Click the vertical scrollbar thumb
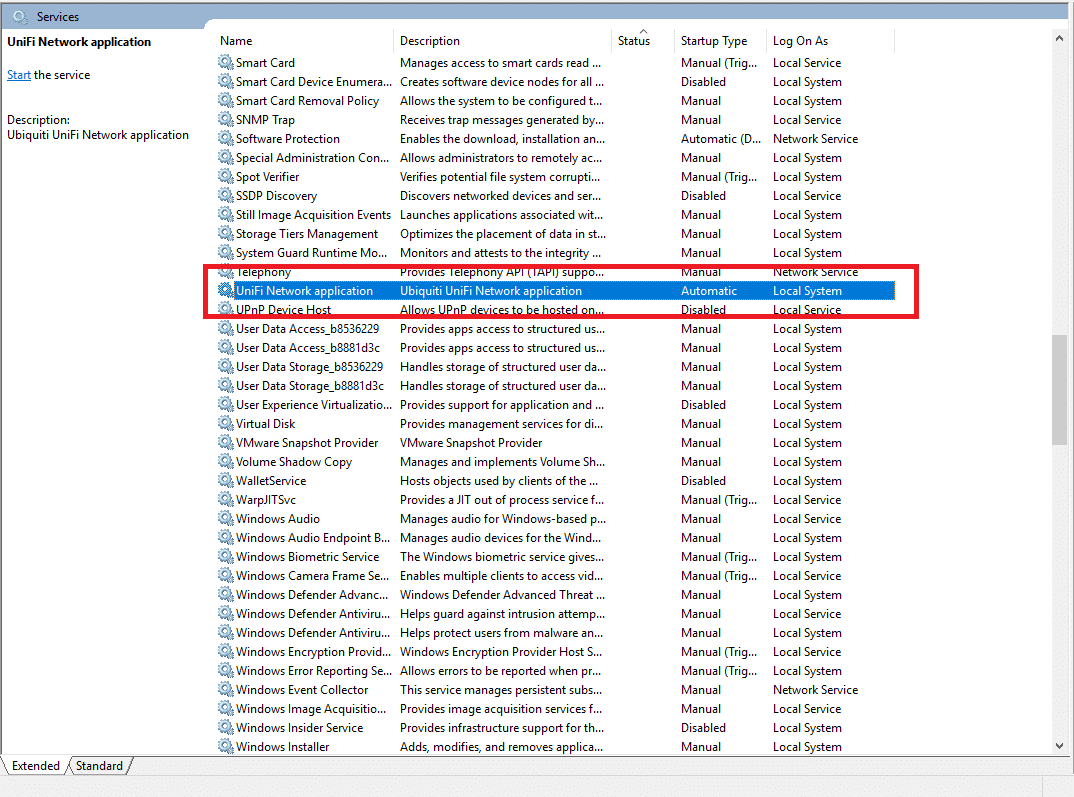This screenshot has width=1074, height=797. pyautogui.click(x=1060, y=389)
